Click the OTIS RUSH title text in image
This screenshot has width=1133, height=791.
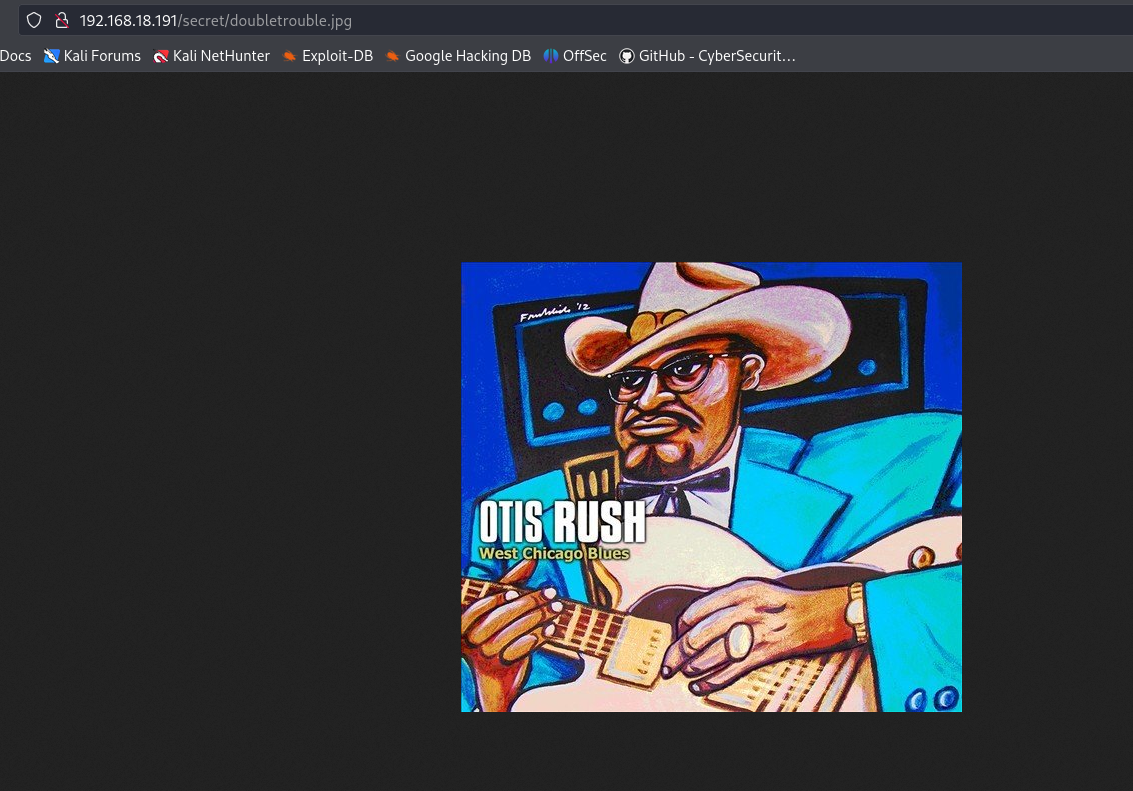[562, 521]
